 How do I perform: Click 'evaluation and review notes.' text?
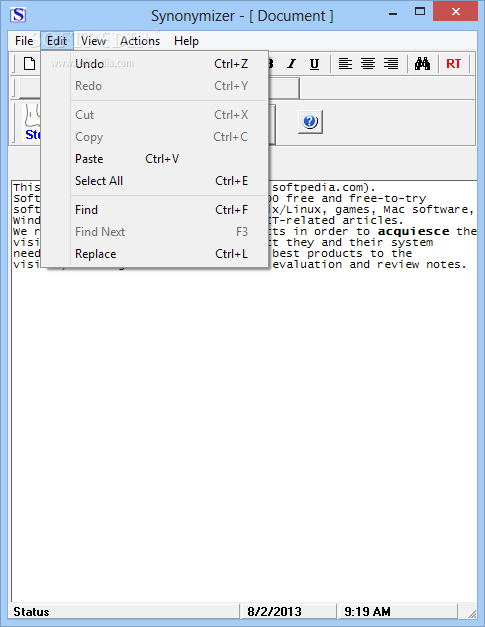369,264
